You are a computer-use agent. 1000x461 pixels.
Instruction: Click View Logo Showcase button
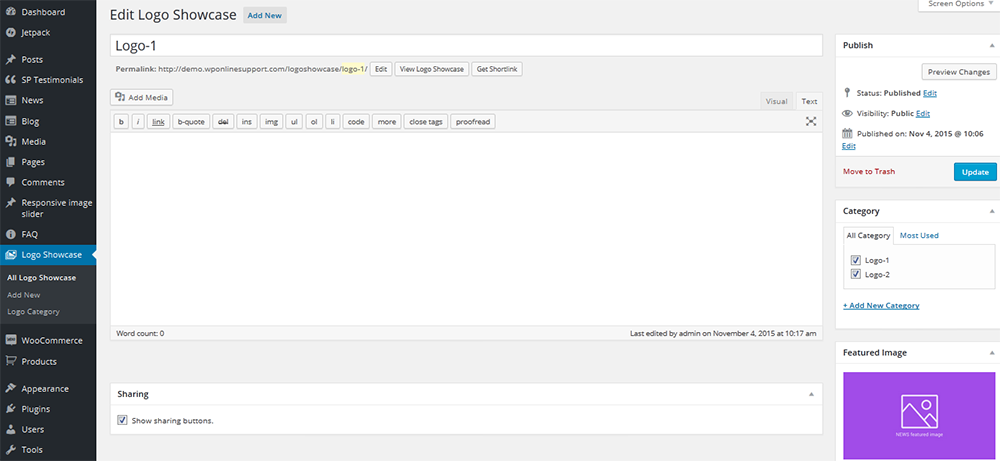point(432,69)
